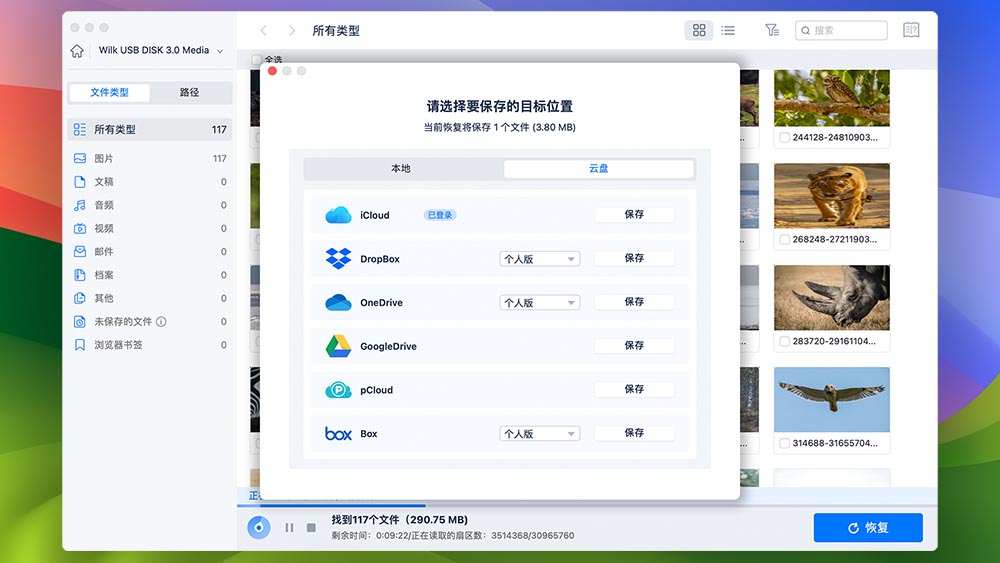Open Box 个人版 dropdown

[540, 434]
